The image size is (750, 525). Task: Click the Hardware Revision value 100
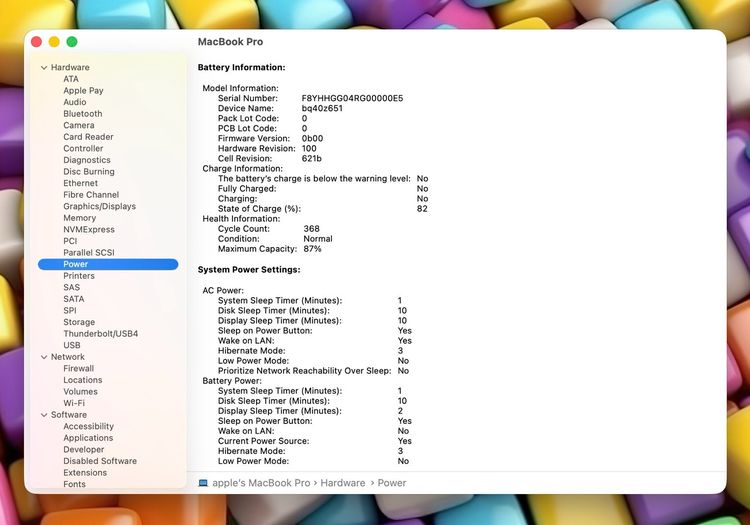pos(309,149)
